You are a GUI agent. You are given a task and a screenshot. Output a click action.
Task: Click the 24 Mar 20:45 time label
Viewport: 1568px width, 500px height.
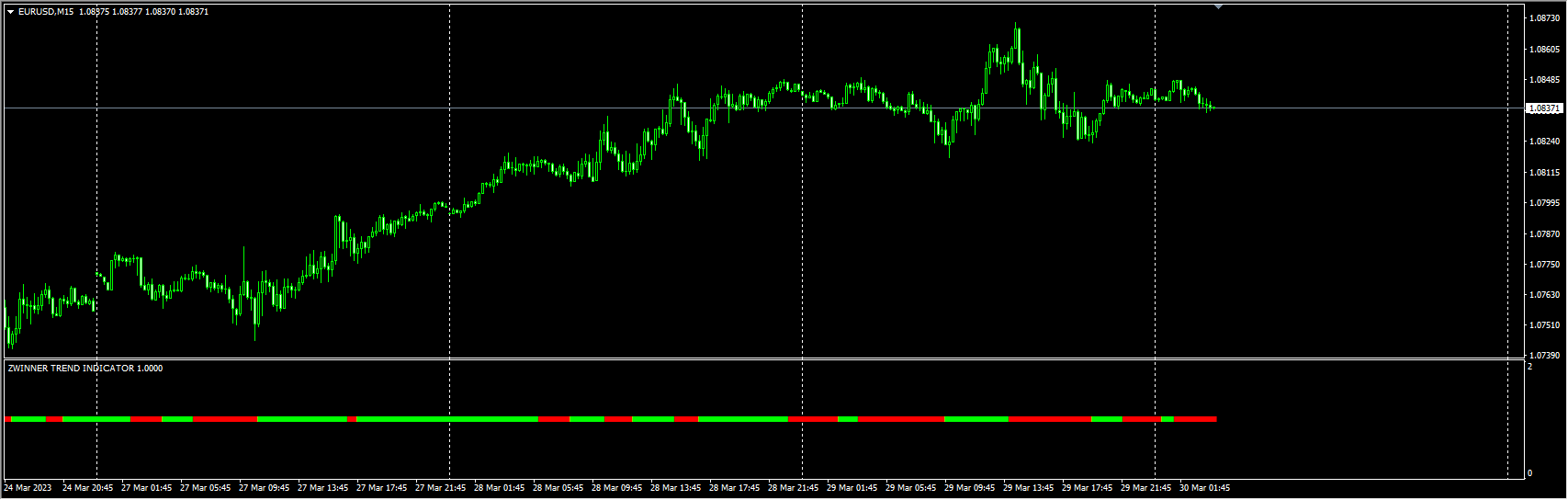[88, 488]
